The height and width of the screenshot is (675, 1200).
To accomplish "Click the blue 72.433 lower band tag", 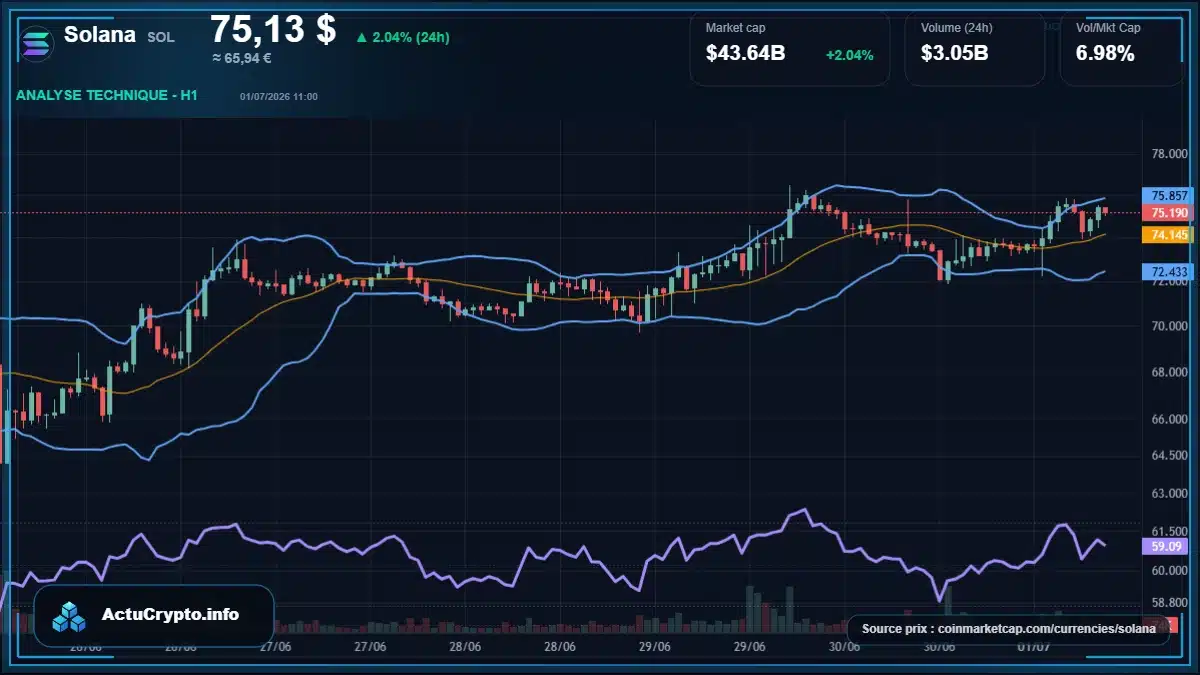I will point(1168,272).
